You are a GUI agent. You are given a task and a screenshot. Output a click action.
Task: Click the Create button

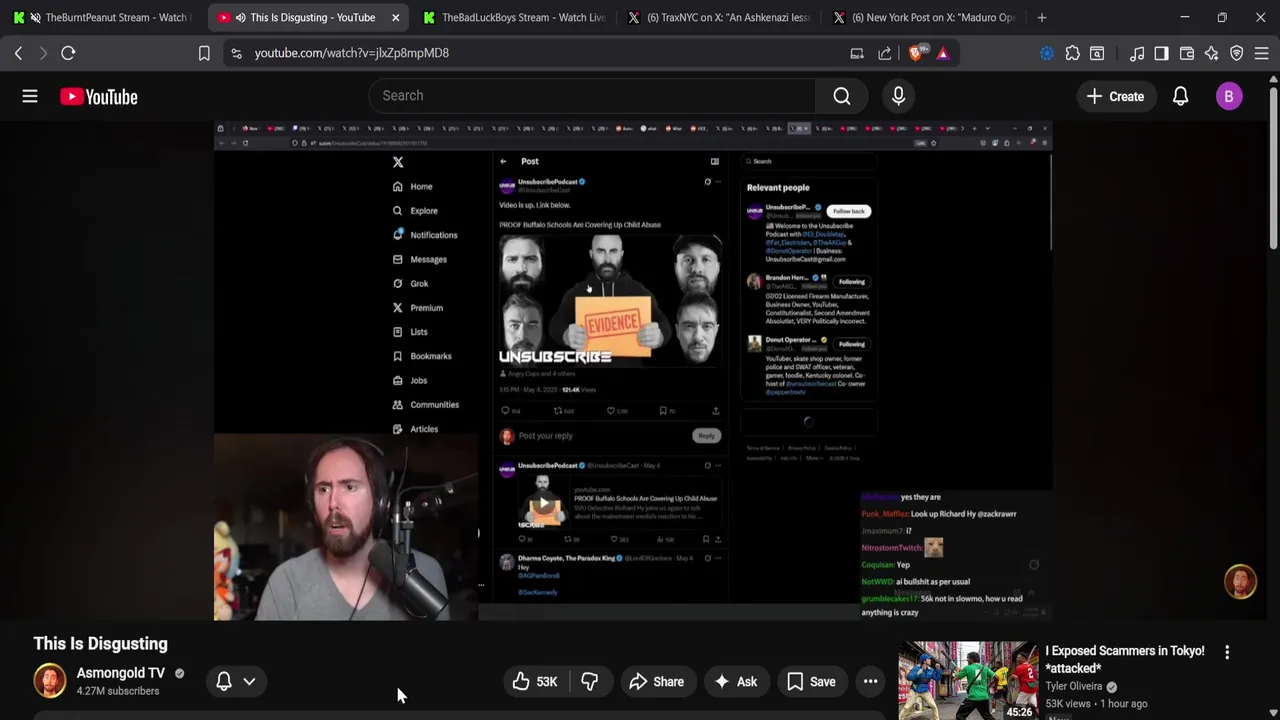[x=1115, y=96]
